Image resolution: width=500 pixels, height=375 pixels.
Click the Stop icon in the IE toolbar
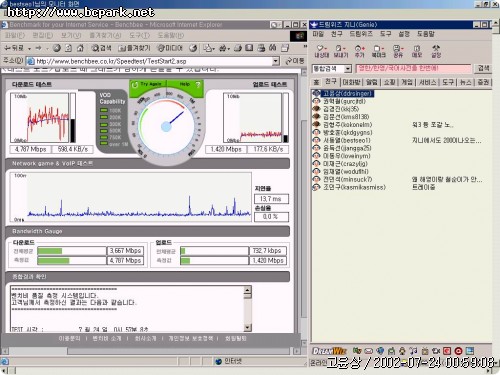coord(57,48)
